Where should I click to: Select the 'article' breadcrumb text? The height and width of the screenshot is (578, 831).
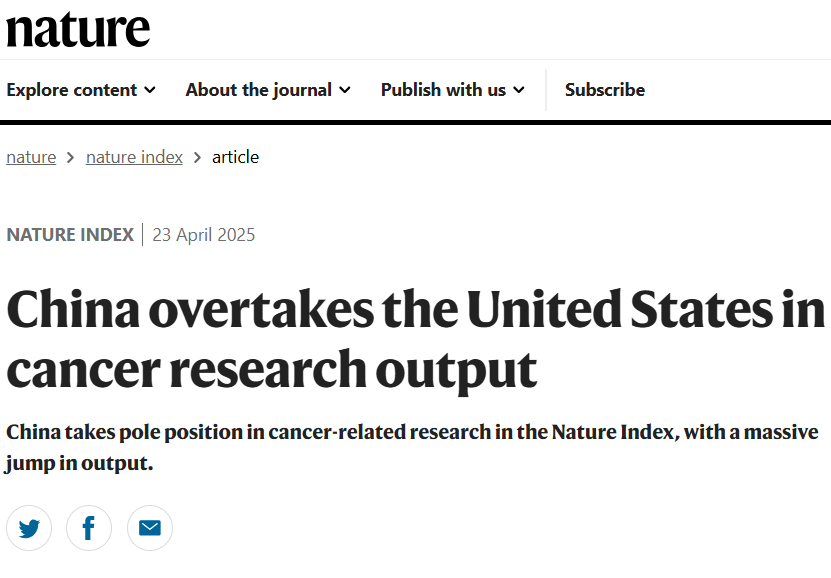point(235,157)
